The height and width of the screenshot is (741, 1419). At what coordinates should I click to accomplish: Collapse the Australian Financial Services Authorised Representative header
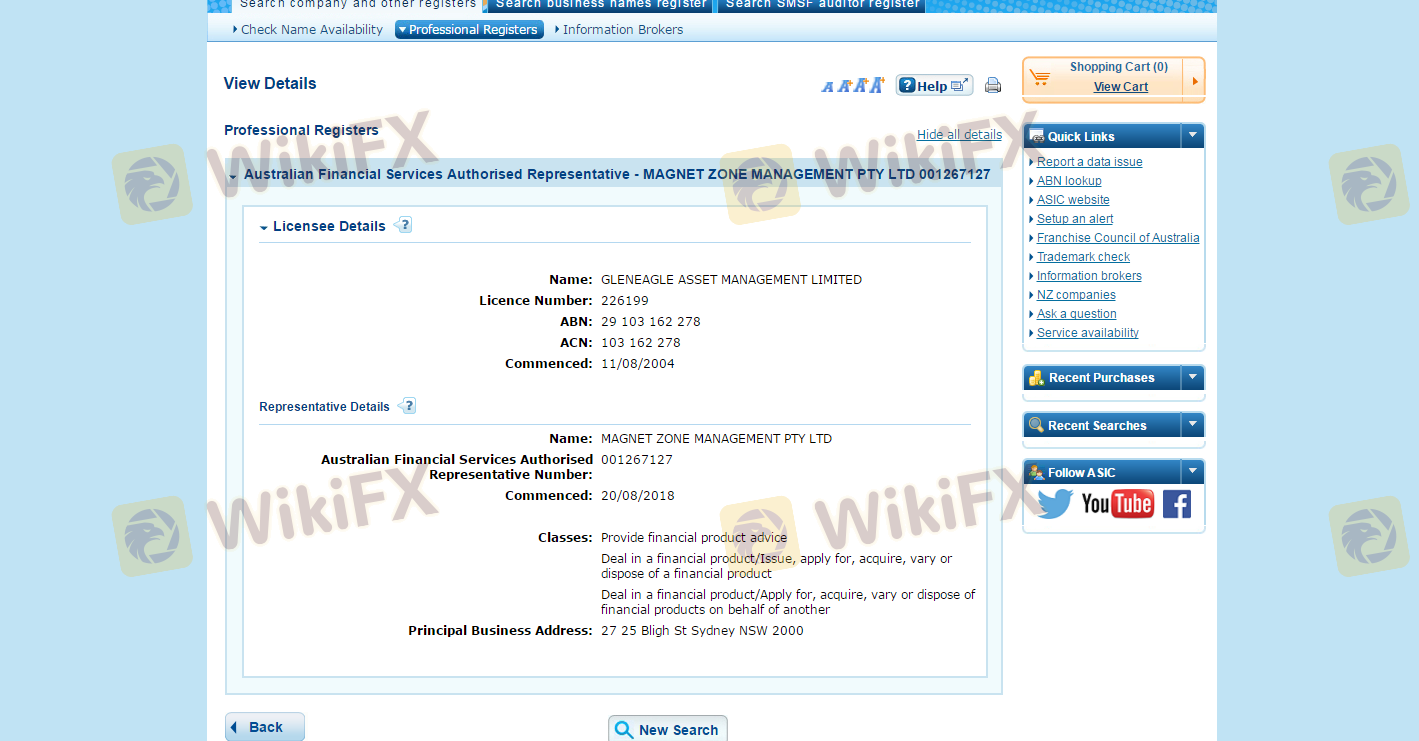coord(233,176)
